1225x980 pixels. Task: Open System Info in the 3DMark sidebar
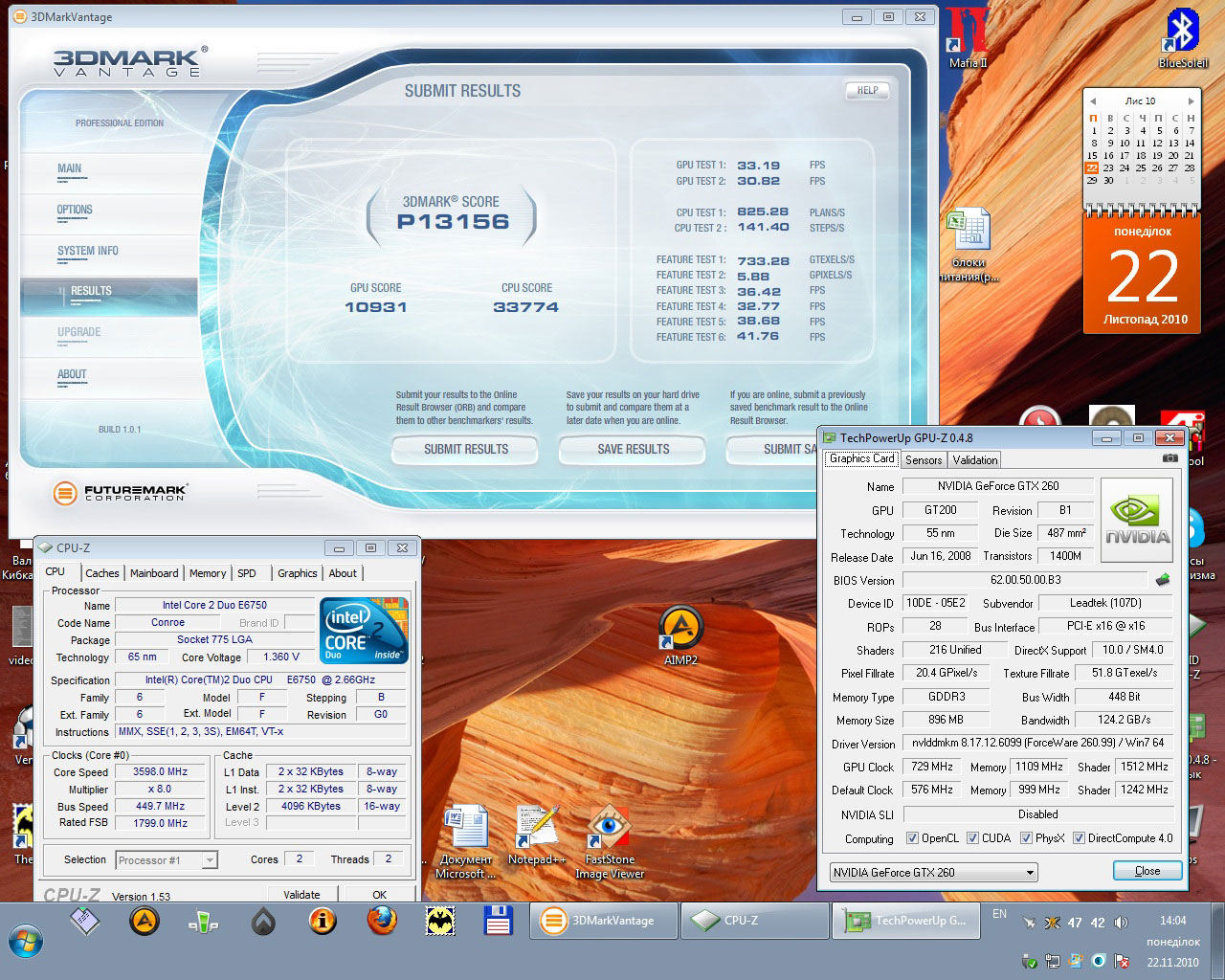[88, 251]
